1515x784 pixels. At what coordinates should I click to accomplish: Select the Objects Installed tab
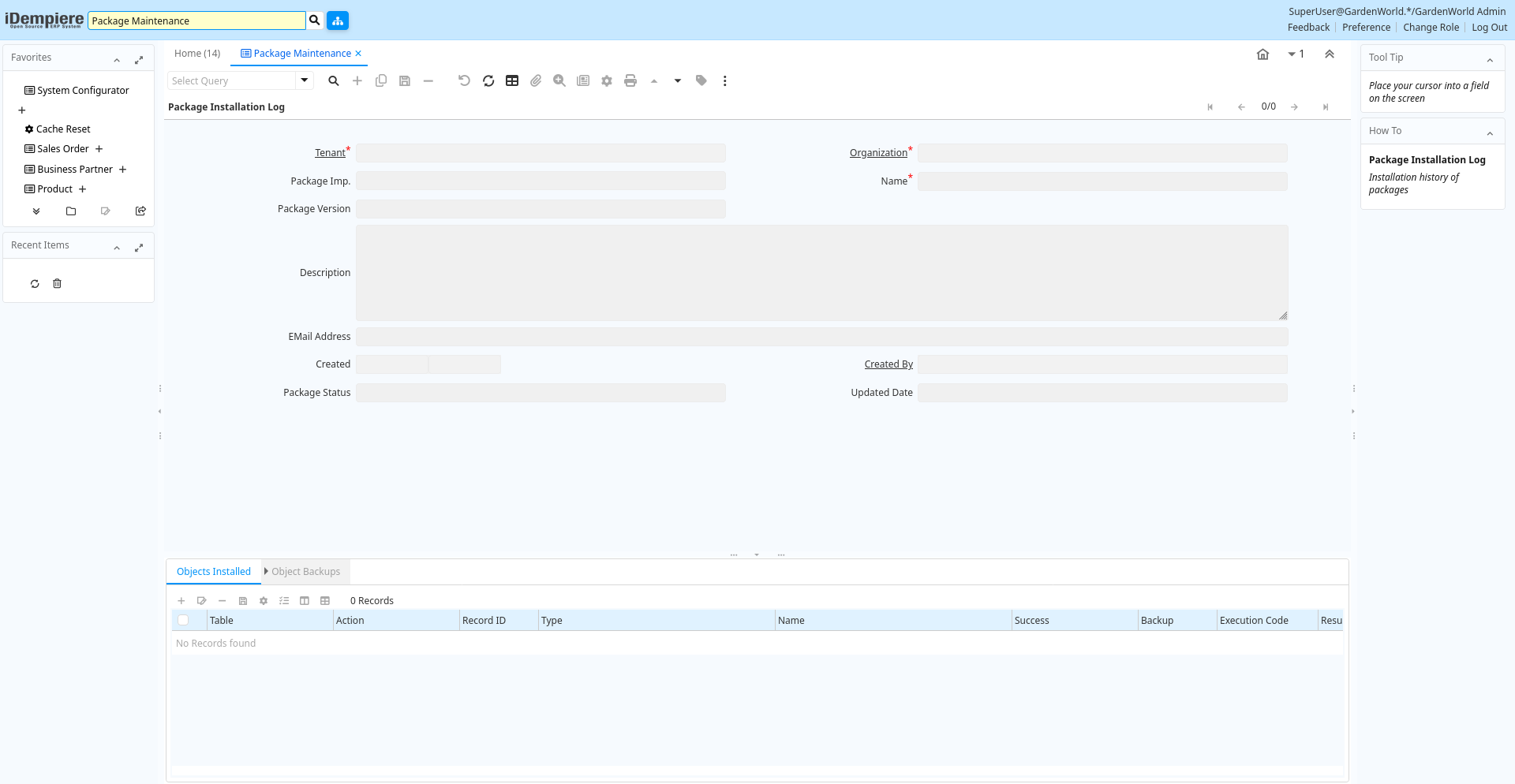[x=214, y=572]
